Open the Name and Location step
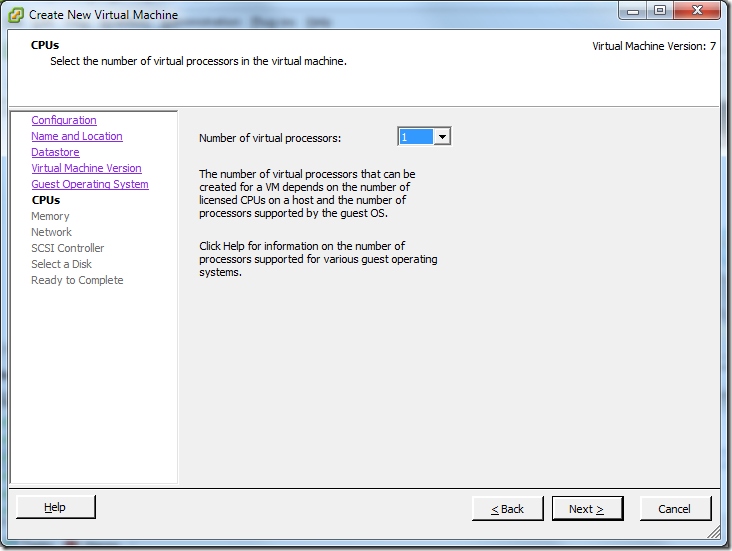The height and width of the screenshot is (551, 732). [x=77, y=136]
